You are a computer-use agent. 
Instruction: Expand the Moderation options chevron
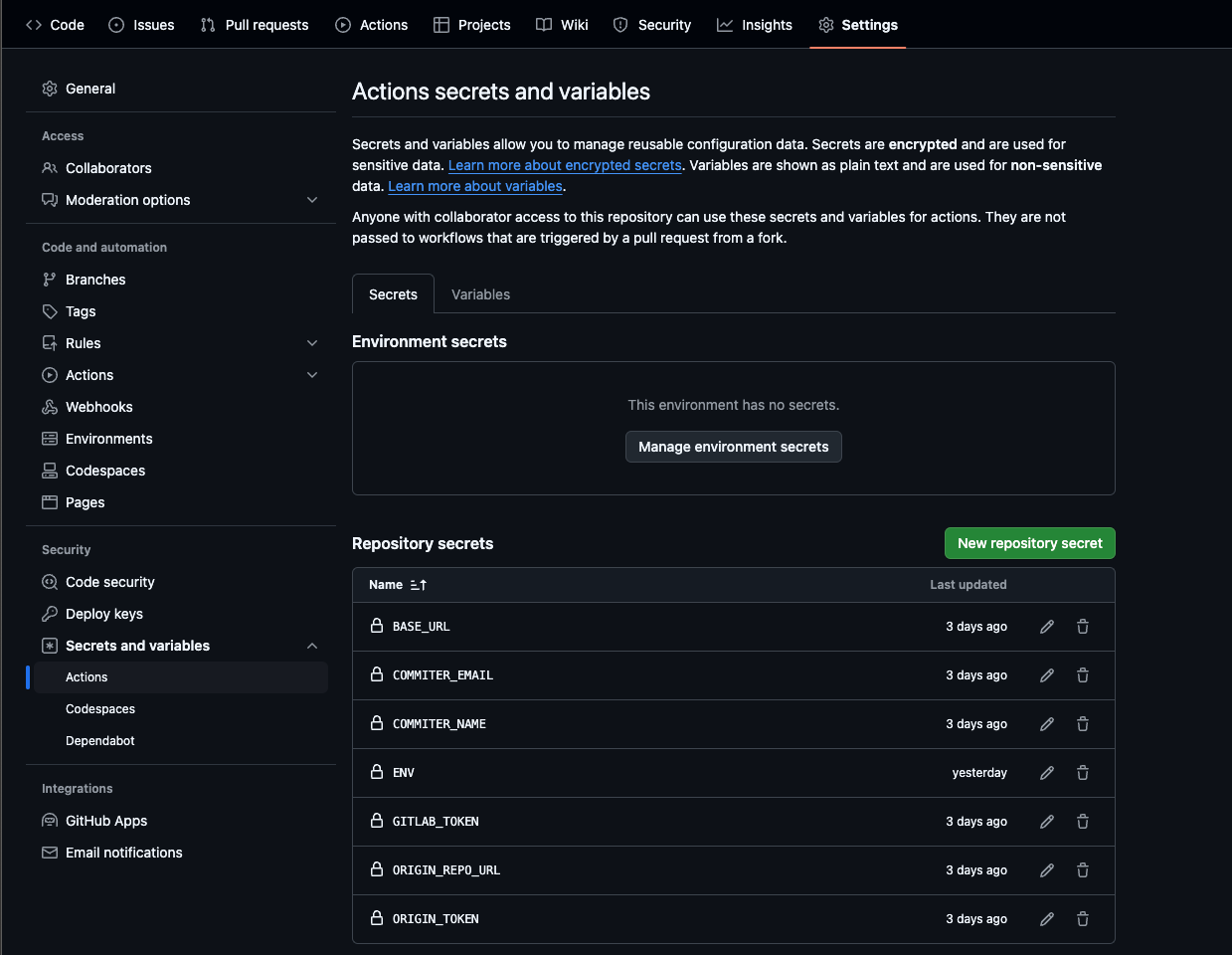pos(312,200)
